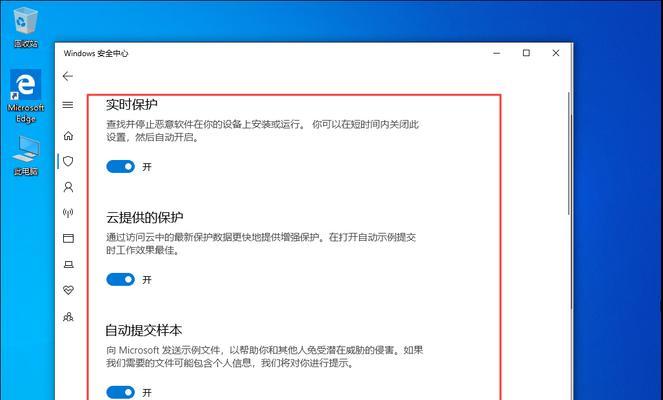This screenshot has height=400, width=663.
Task: Open Recycle Bin on desktop
Action: 26,26
